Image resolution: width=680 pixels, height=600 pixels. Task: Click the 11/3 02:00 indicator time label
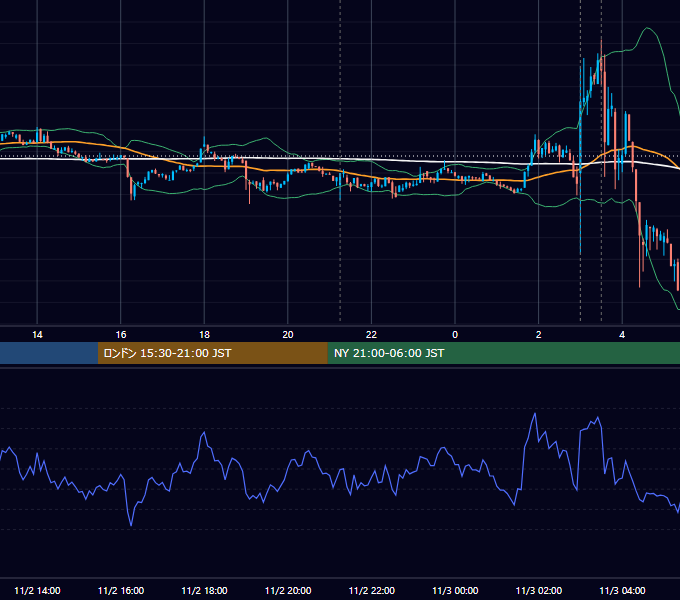tap(539, 590)
